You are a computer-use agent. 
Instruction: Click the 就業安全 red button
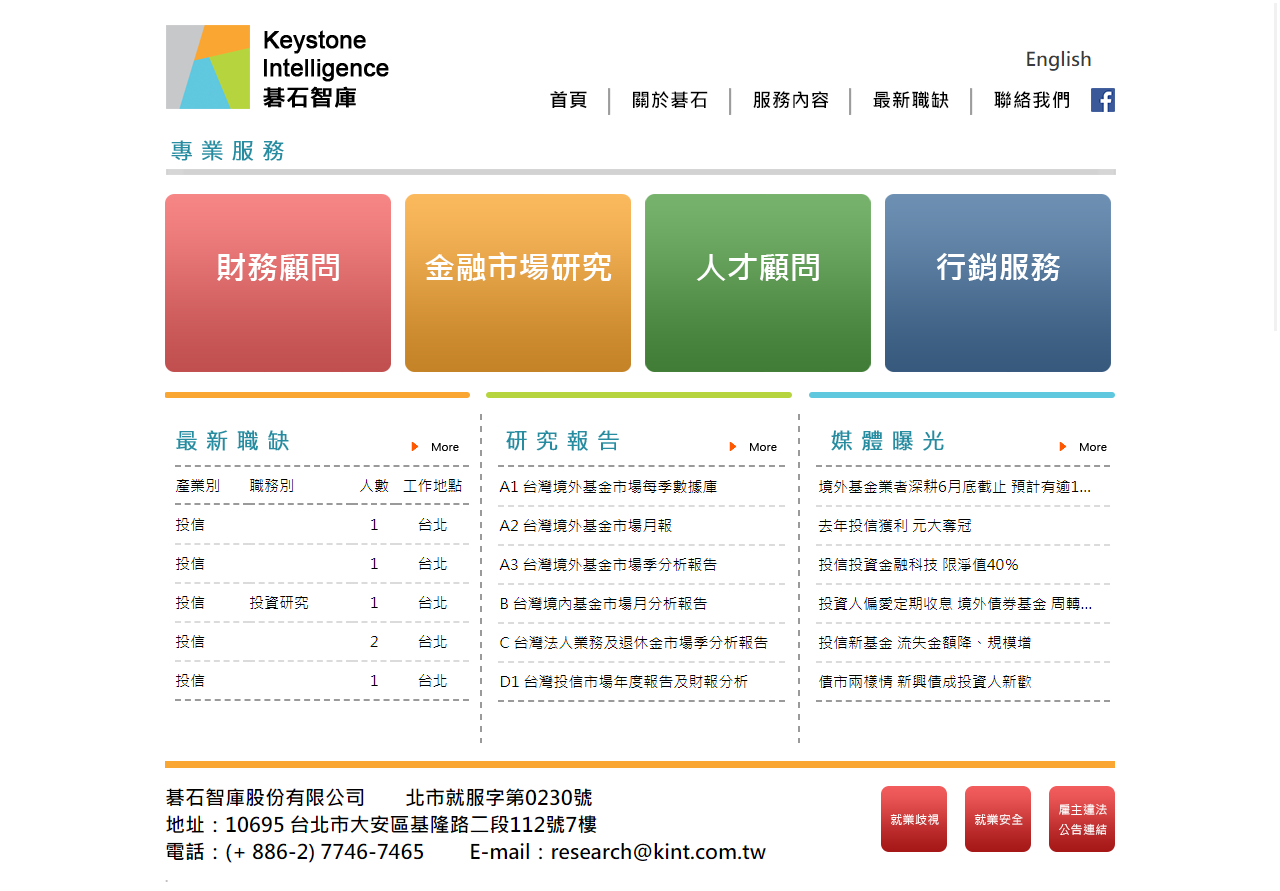pos(998,819)
